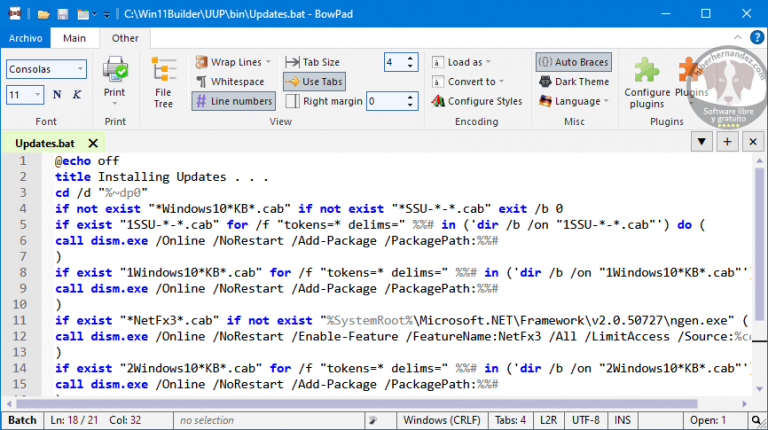Click the right margin value field showing 0

click(386, 101)
